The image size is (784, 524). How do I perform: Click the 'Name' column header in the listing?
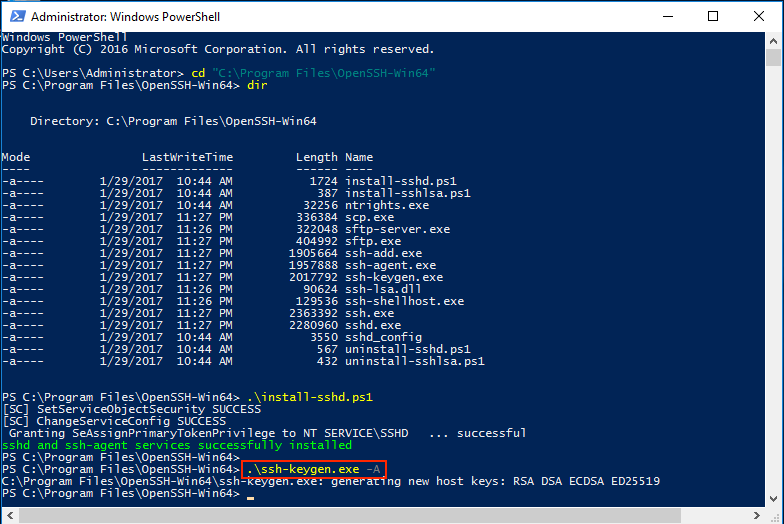(359, 157)
